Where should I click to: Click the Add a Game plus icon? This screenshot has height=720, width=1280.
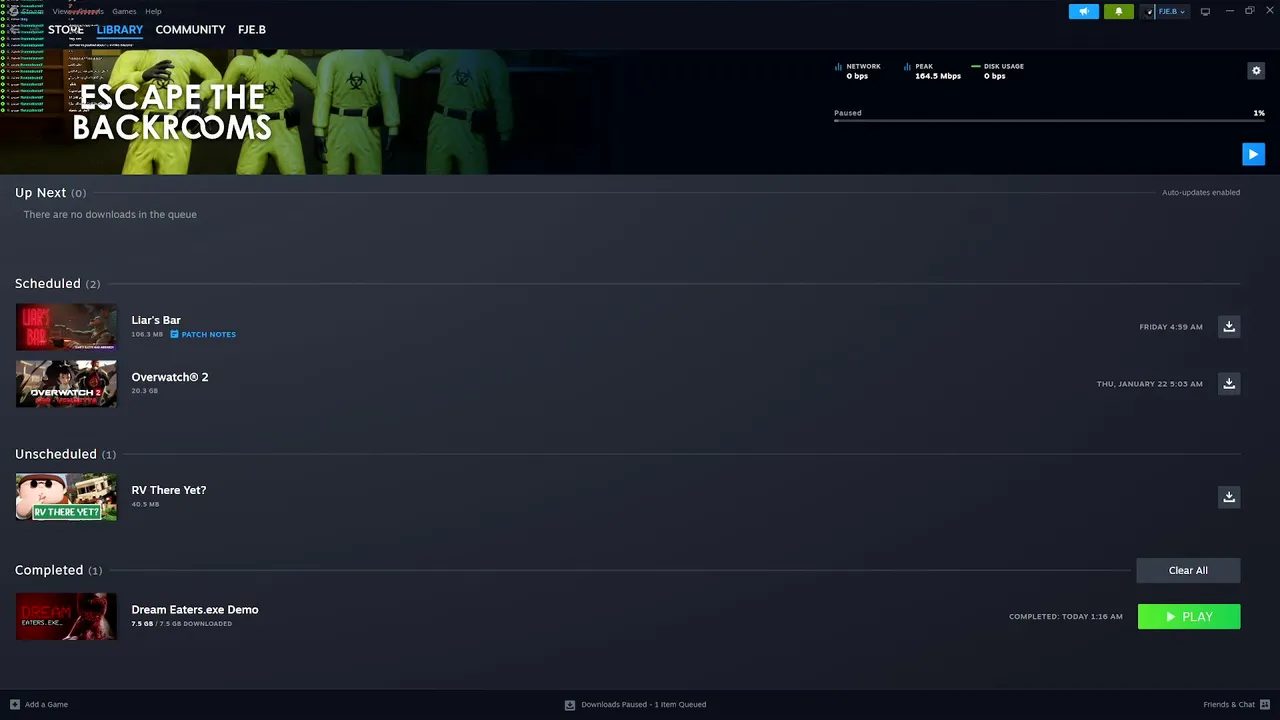(14, 704)
